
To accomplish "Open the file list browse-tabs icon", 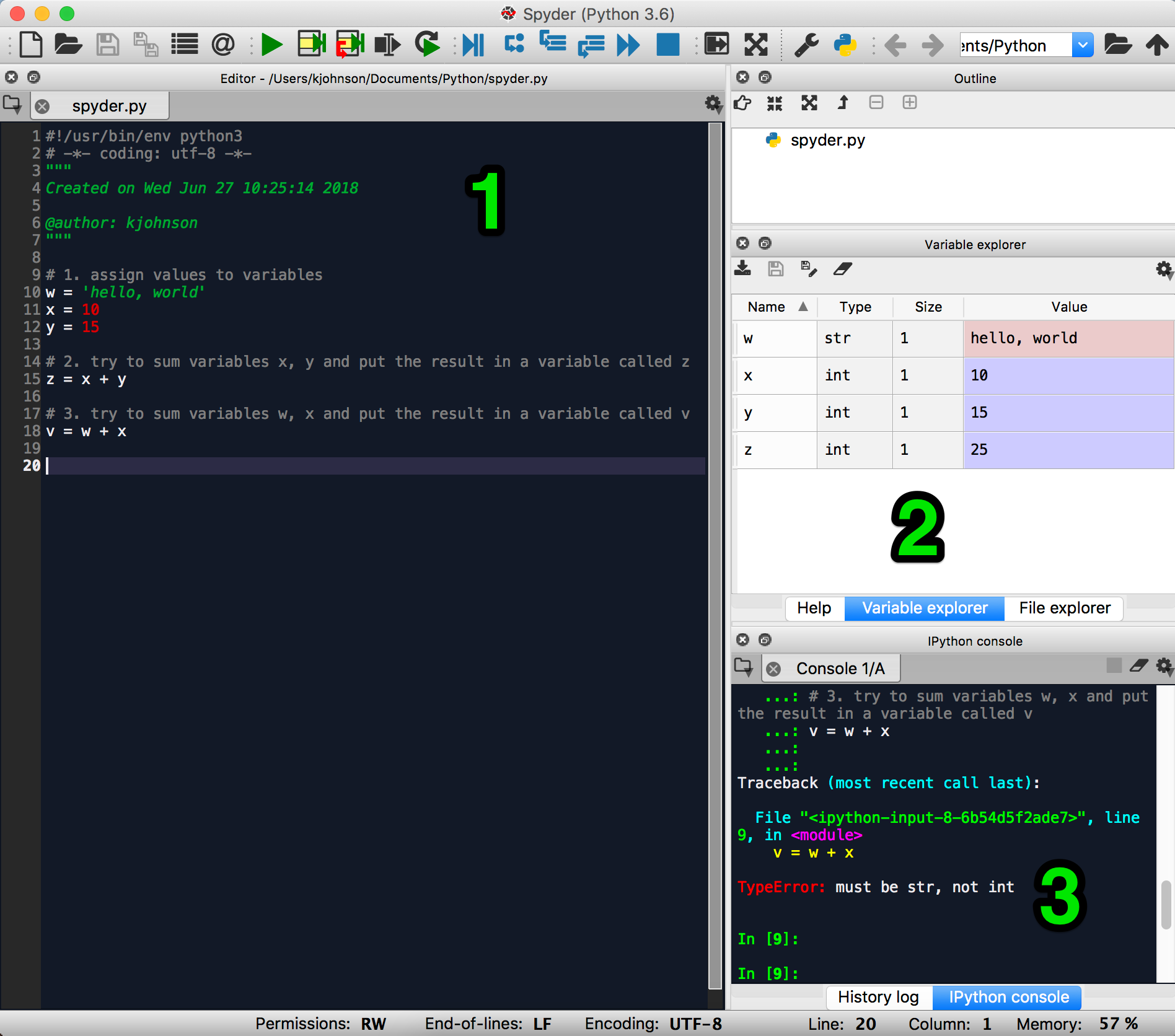I will click(185, 45).
